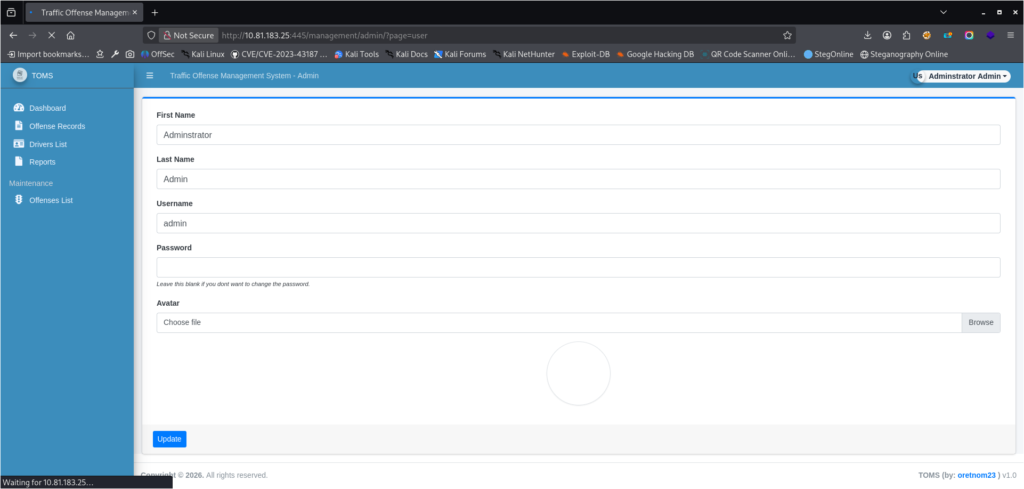The height and width of the screenshot is (489, 1024).
Task: Click the Maintenance sidebar heading
Action: point(31,183)
